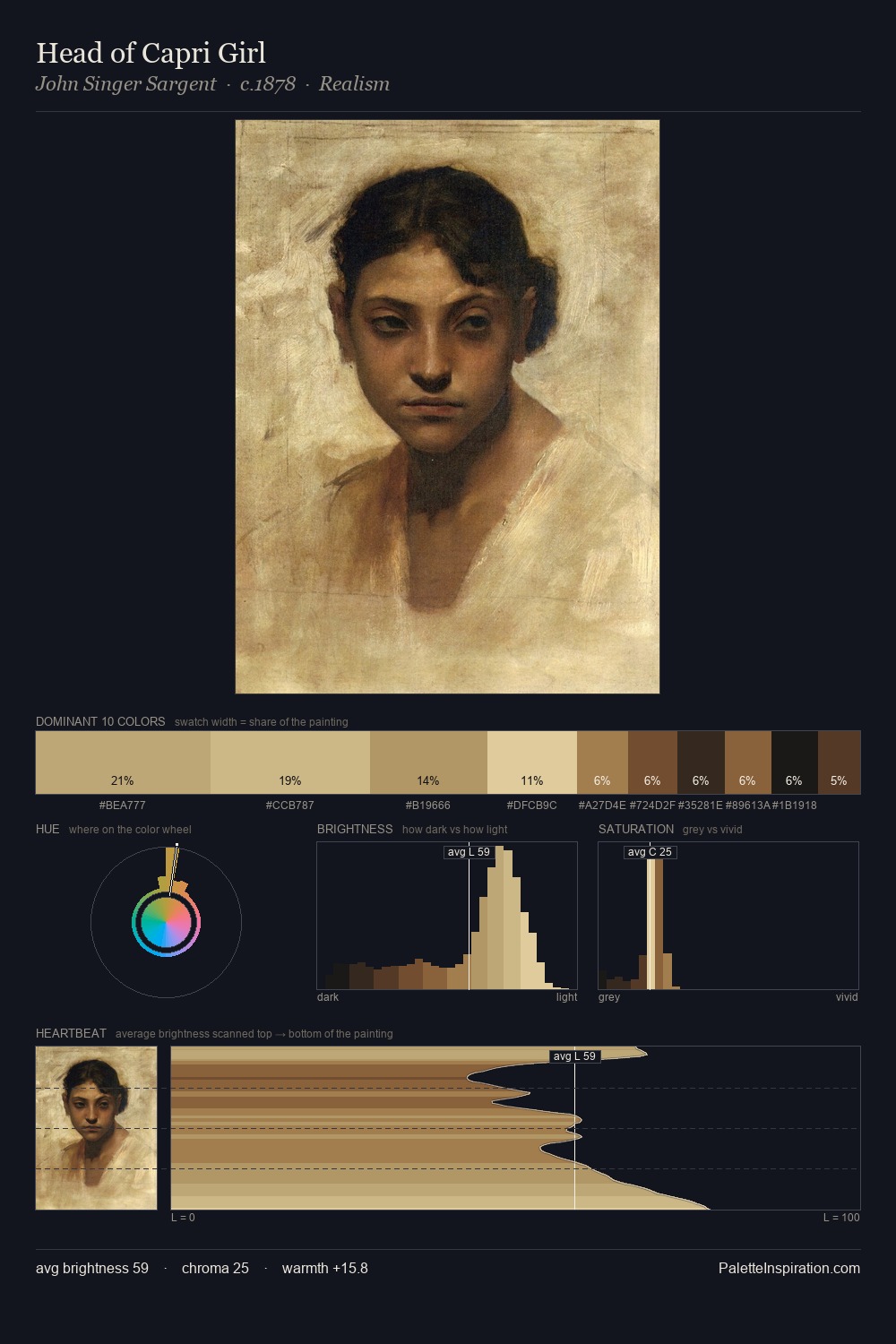Screen dimensions: 896x1344
Task: Click the hex label '#B19666'
Action: click(428, 805)
